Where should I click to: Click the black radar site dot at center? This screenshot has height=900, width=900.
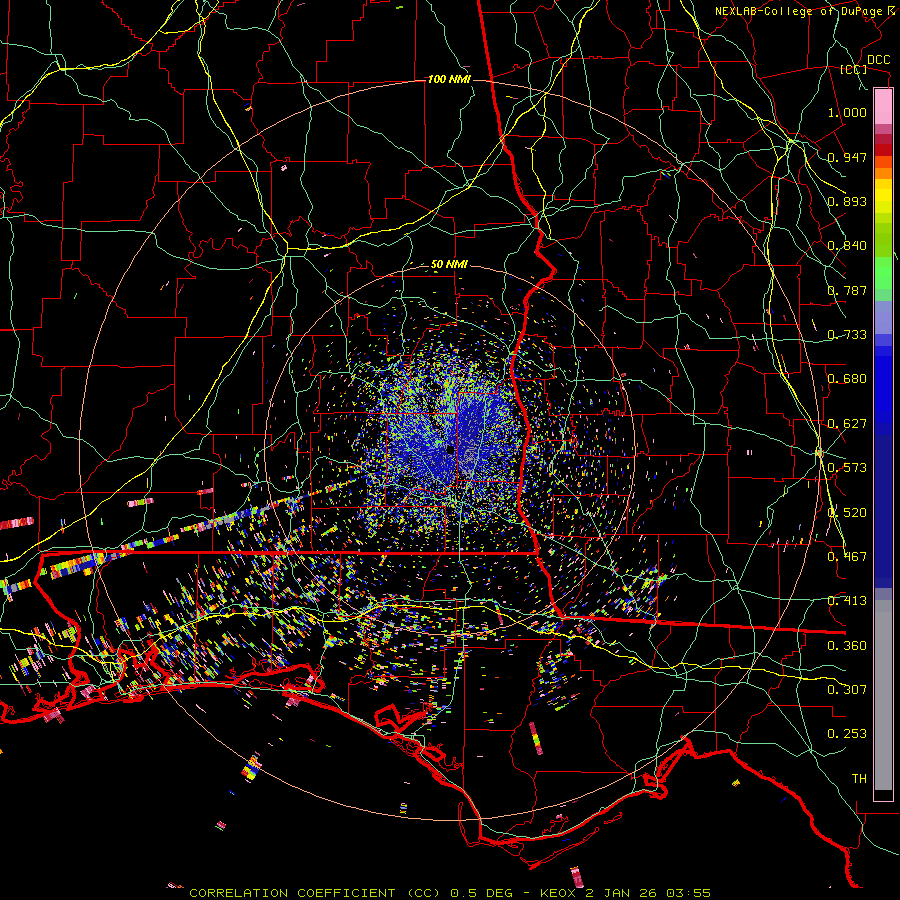[451, 449]
